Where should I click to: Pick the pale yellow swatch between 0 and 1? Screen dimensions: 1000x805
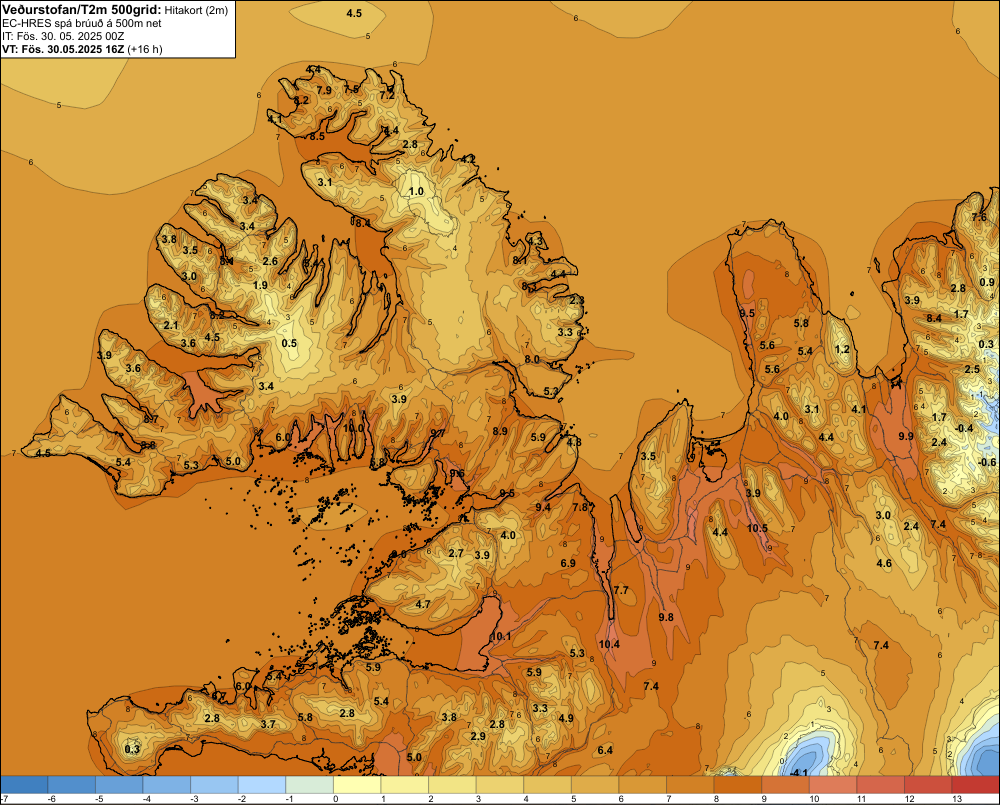point(357,785)
